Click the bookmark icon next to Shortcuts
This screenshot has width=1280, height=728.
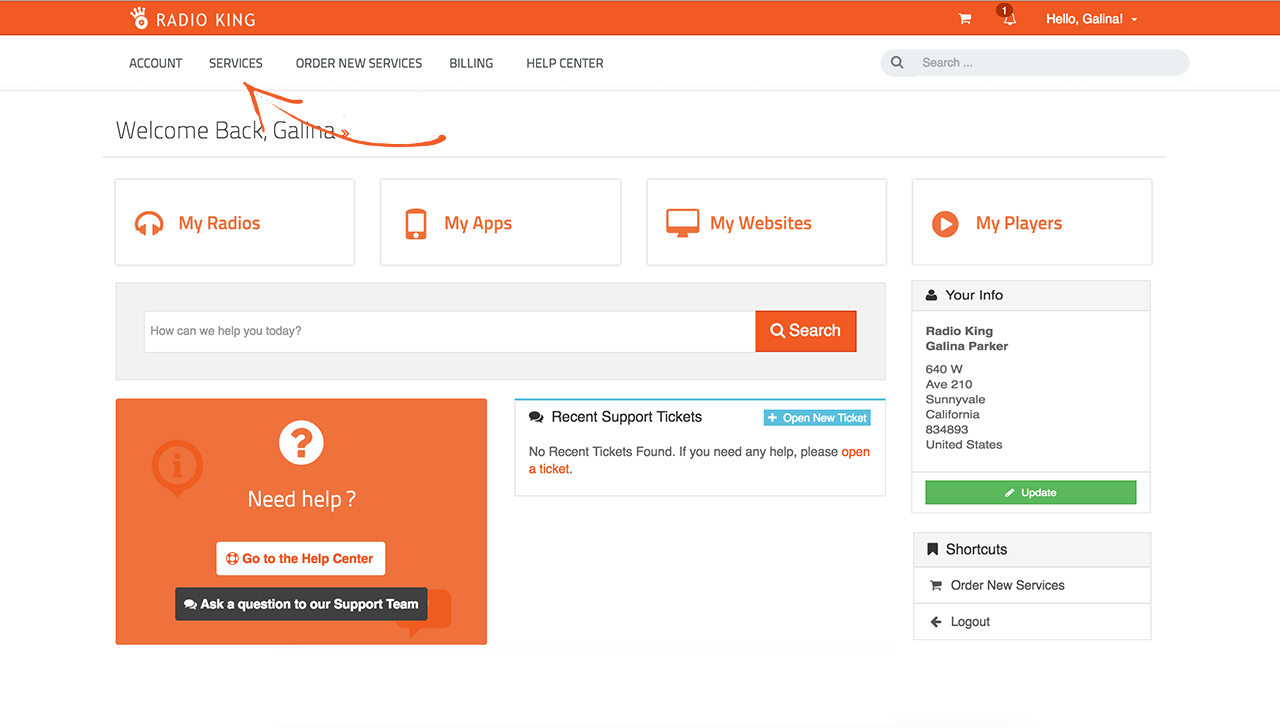tap(932, 549)
